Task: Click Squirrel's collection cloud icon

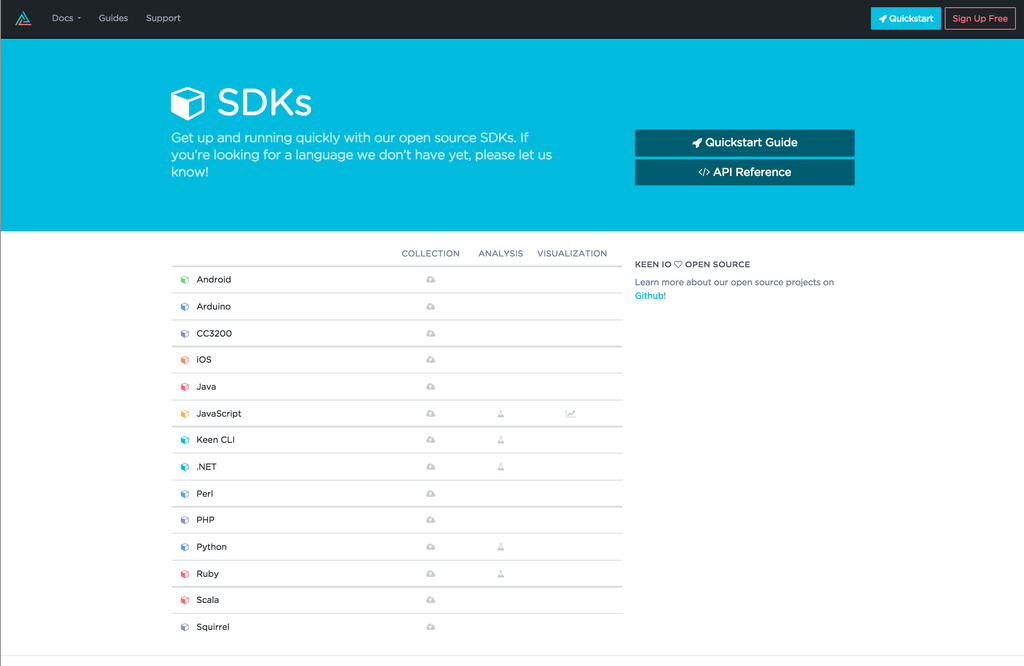Action: [x=430, y=627]
